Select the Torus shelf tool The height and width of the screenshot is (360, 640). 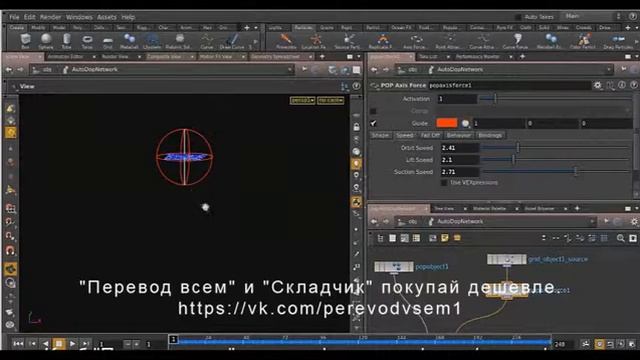(x=87, y=41)
